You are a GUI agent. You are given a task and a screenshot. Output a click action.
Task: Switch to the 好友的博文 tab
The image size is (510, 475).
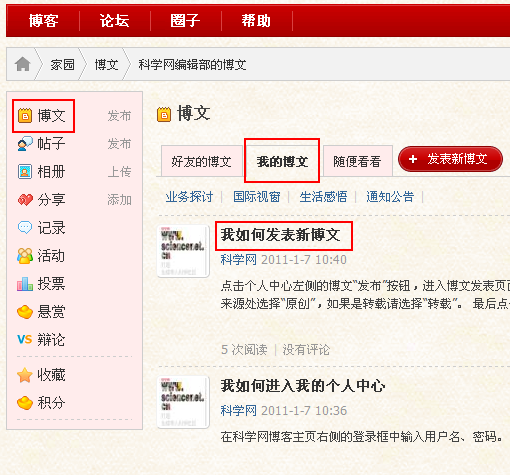pyautogui.click(x=202, y=161)
